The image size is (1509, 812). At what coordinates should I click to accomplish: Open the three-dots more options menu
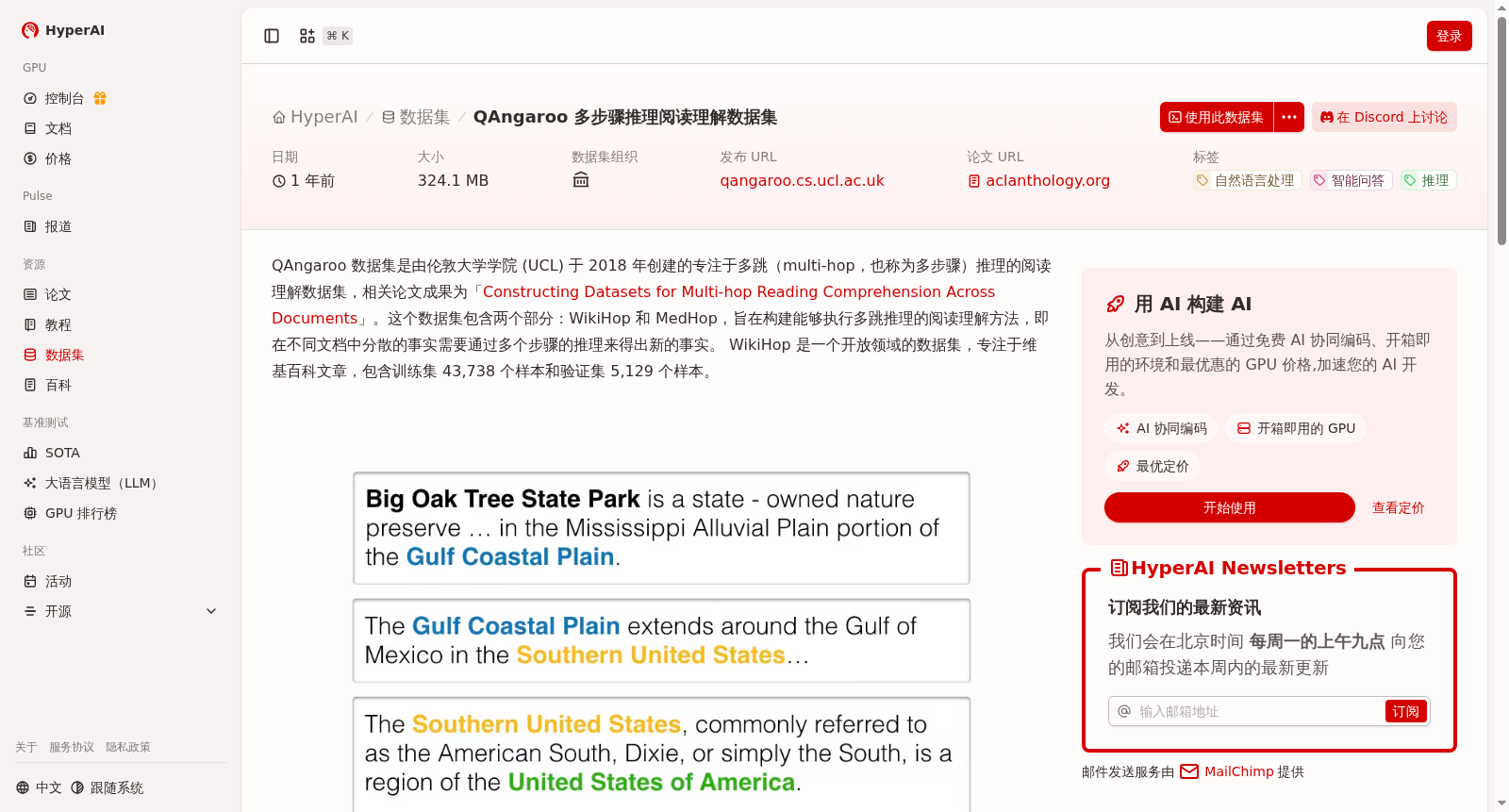pos(1289,117)
